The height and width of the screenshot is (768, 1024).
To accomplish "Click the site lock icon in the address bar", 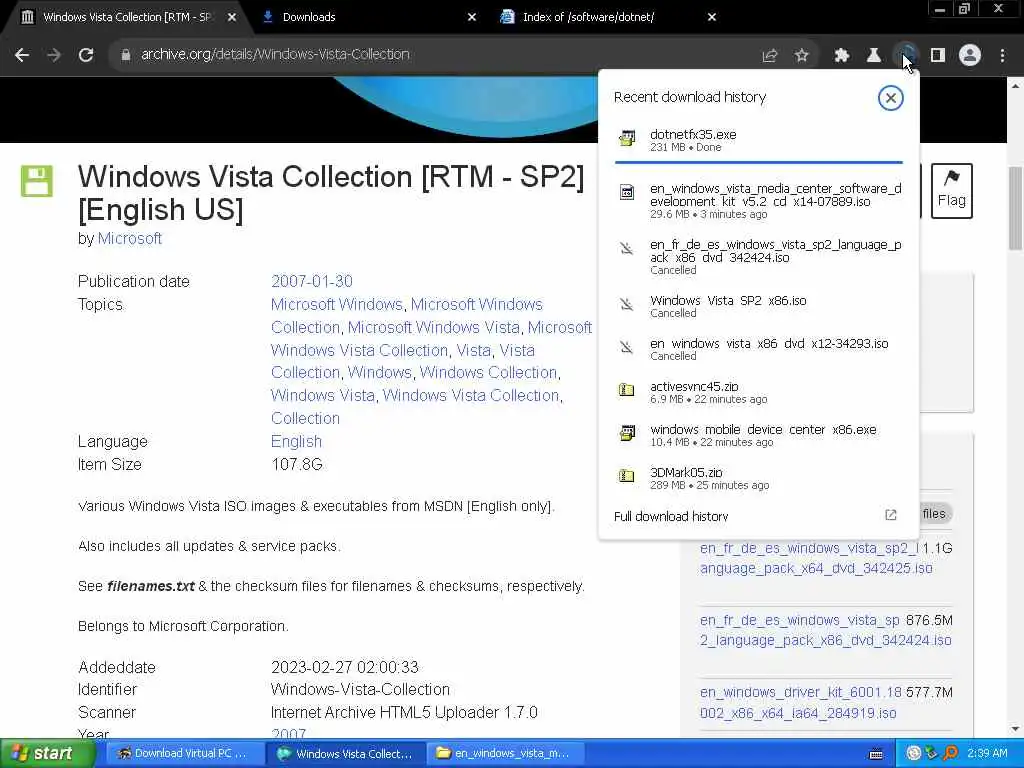I will click(x=125, y=55).
